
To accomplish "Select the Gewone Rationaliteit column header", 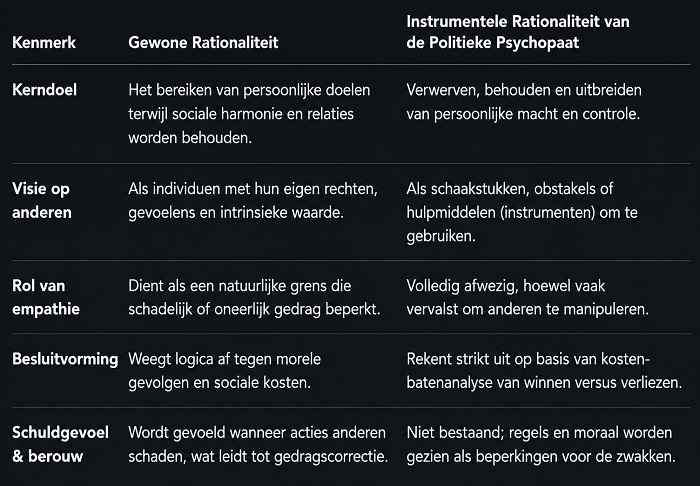I will tap(203, 42).
